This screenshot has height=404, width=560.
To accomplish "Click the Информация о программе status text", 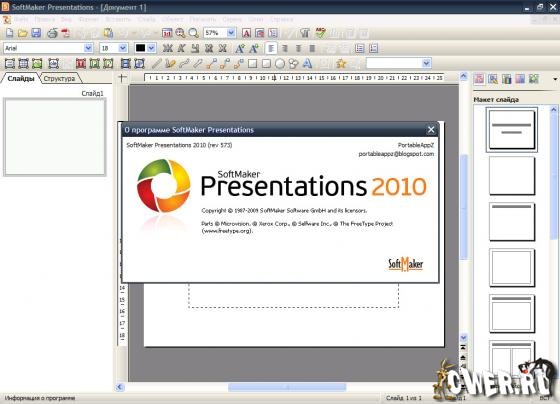I will coord(40,398).
